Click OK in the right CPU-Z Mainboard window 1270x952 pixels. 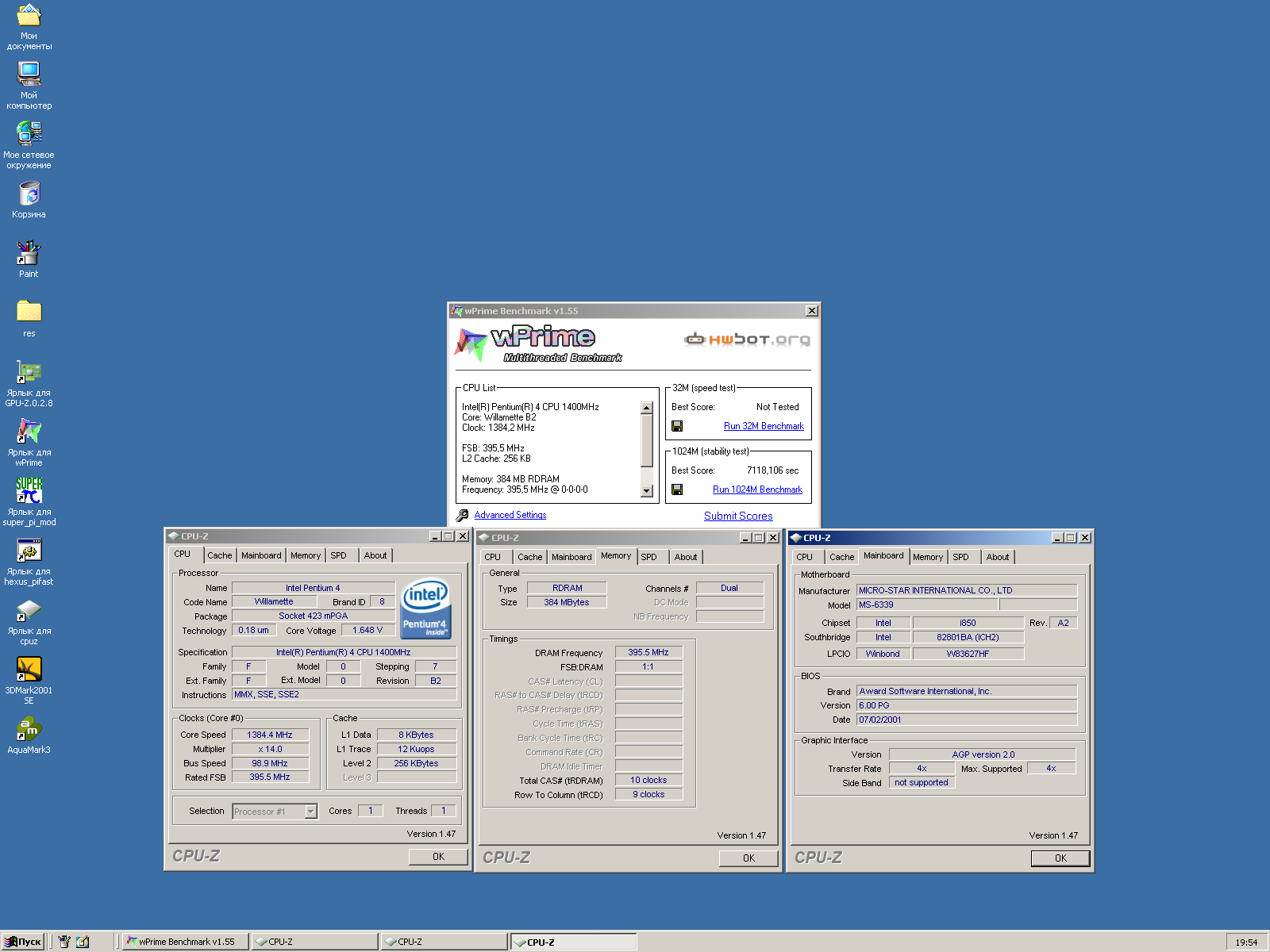click(1060, 858)
